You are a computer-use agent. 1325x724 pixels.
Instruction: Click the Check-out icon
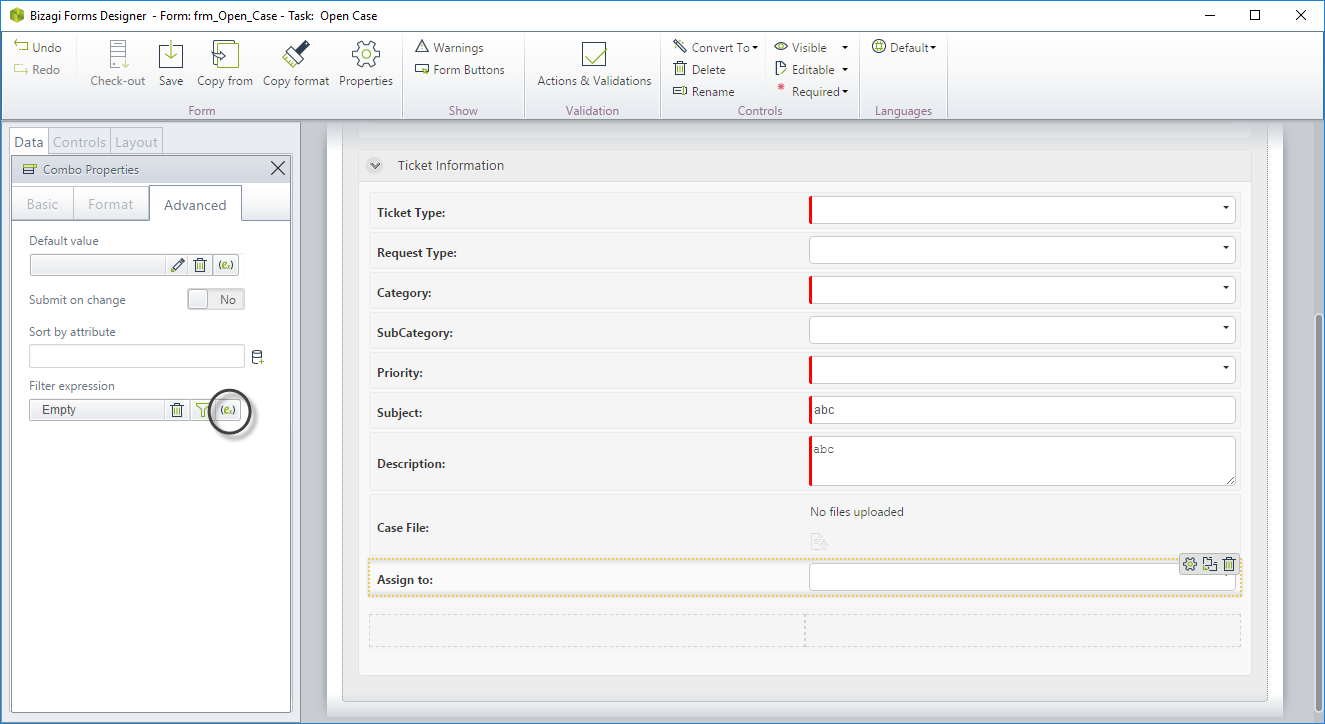118,56
